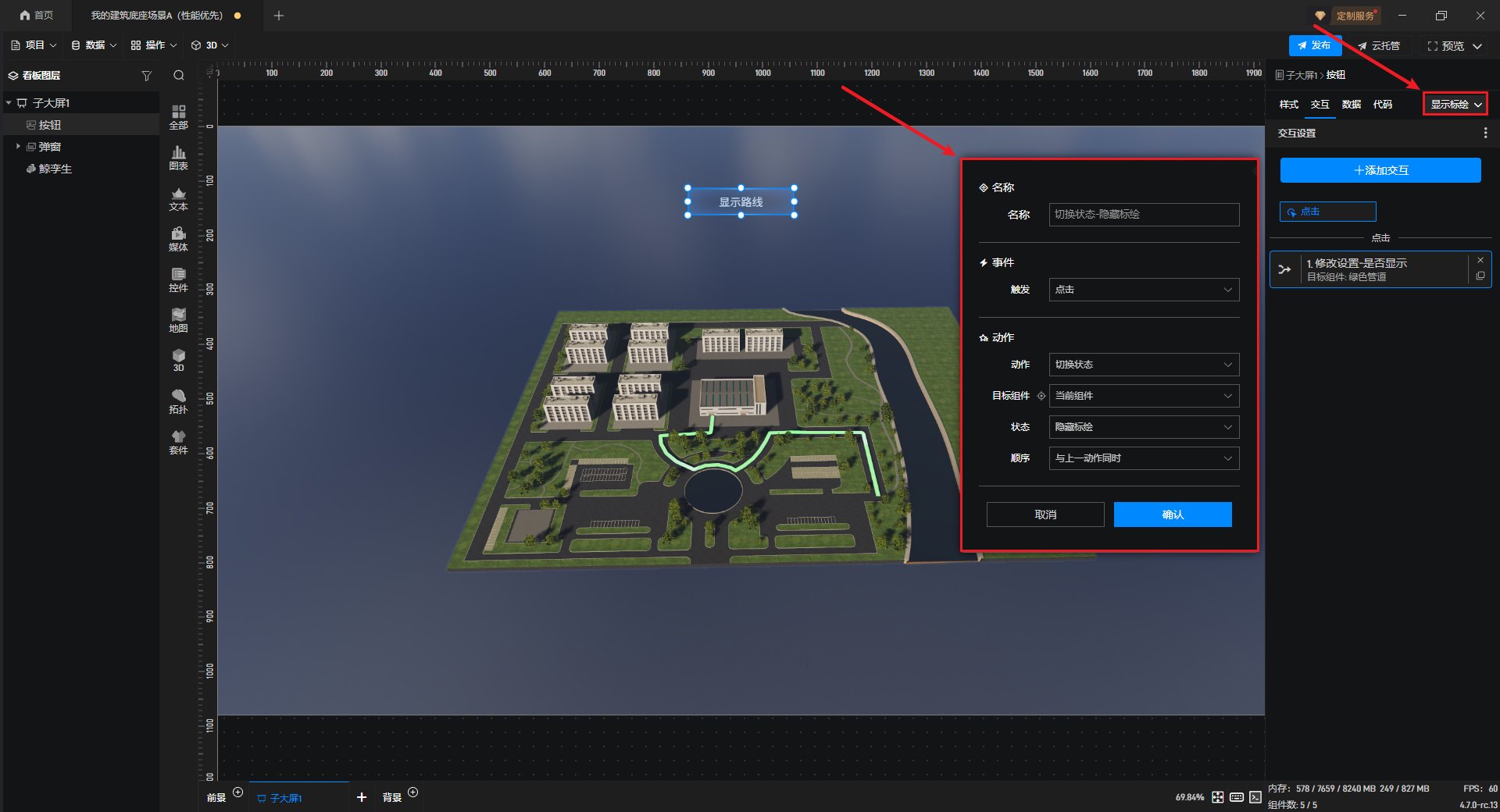Click the 添加交互 add interaction button
The width and height of the screenshot is (1500, 812).
(1380, 170)
